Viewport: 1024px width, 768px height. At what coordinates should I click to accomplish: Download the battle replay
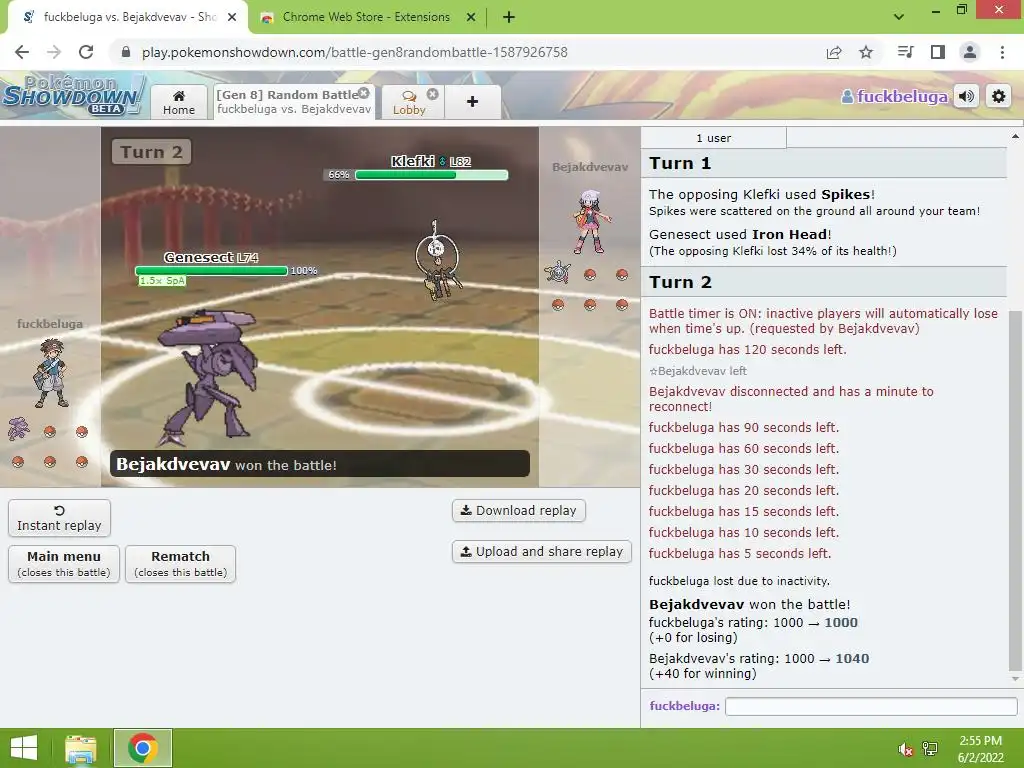pos(519,510)
